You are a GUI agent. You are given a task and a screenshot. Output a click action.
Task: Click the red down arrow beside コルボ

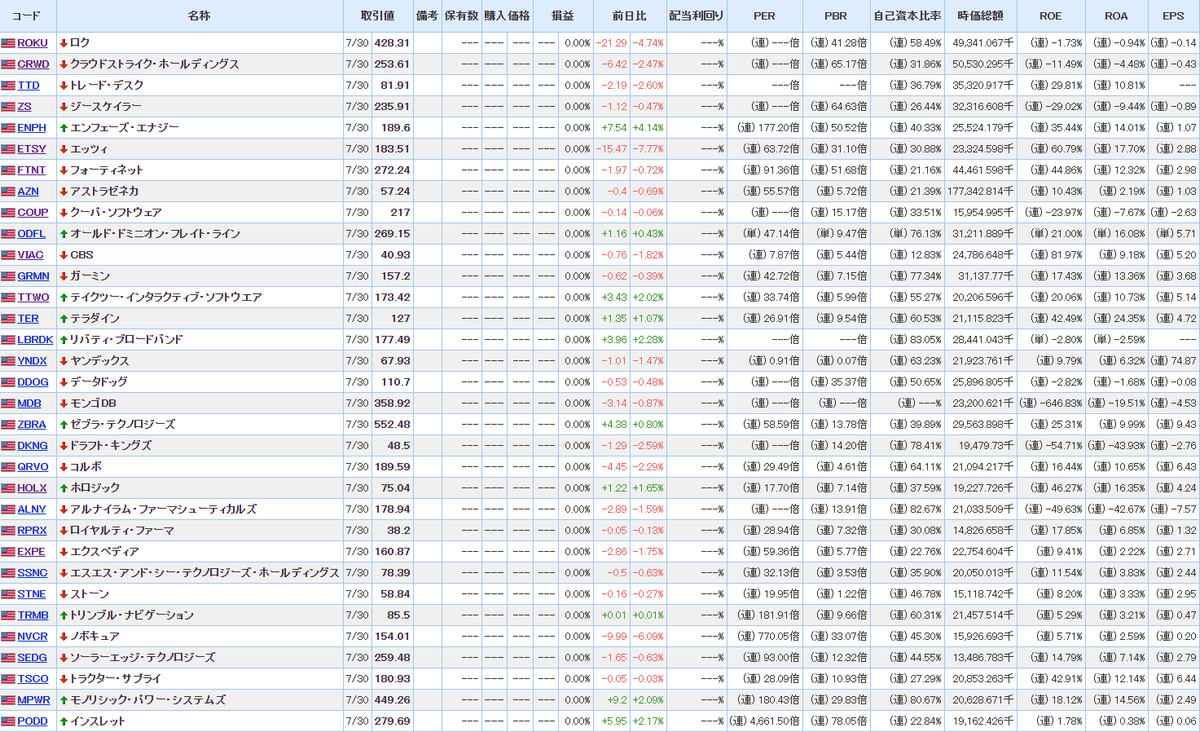pyautogui.click(x=63, y=467)
